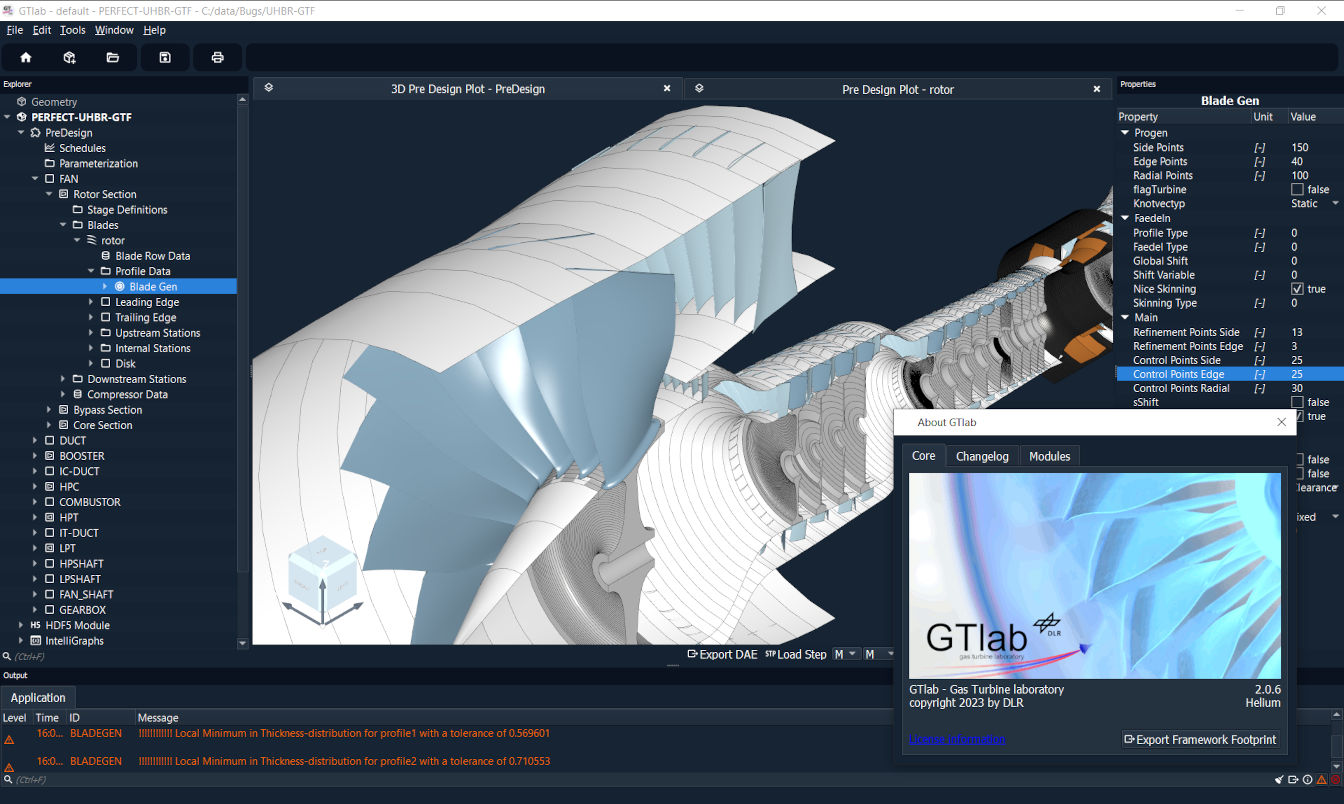Switch to Changelog tab in About GTlab
1344x804 pixels.
pyautogui.click(x=982, y=456)
